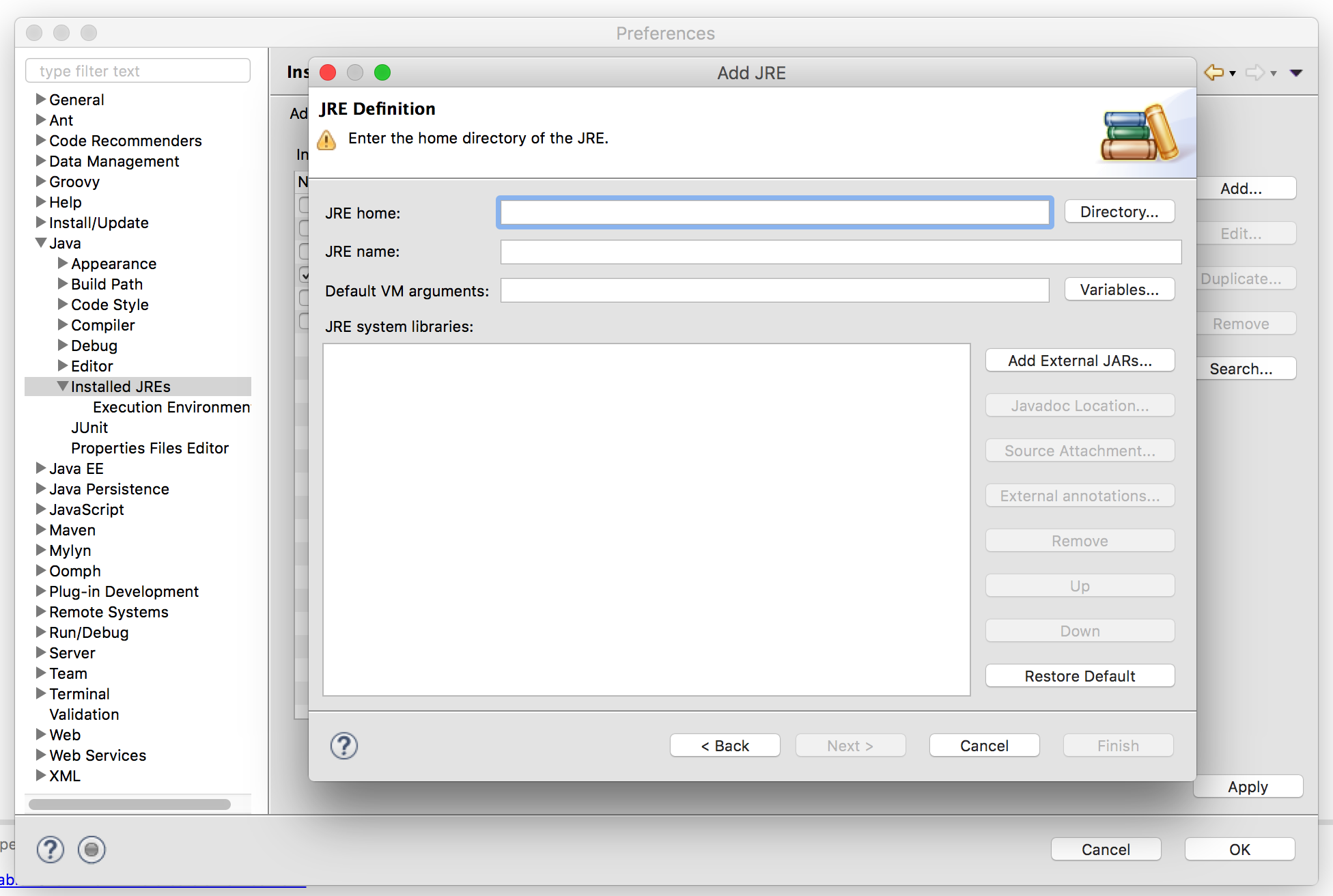Click the yellow back navigation arrow
The width and height of the screenshot is (1333, 896).
tap(1213, 72)
